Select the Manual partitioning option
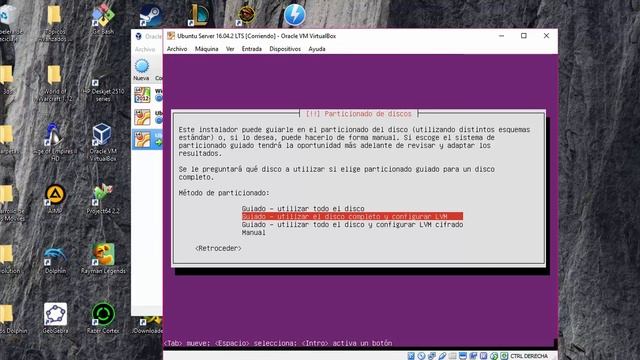 click(253, 232)
